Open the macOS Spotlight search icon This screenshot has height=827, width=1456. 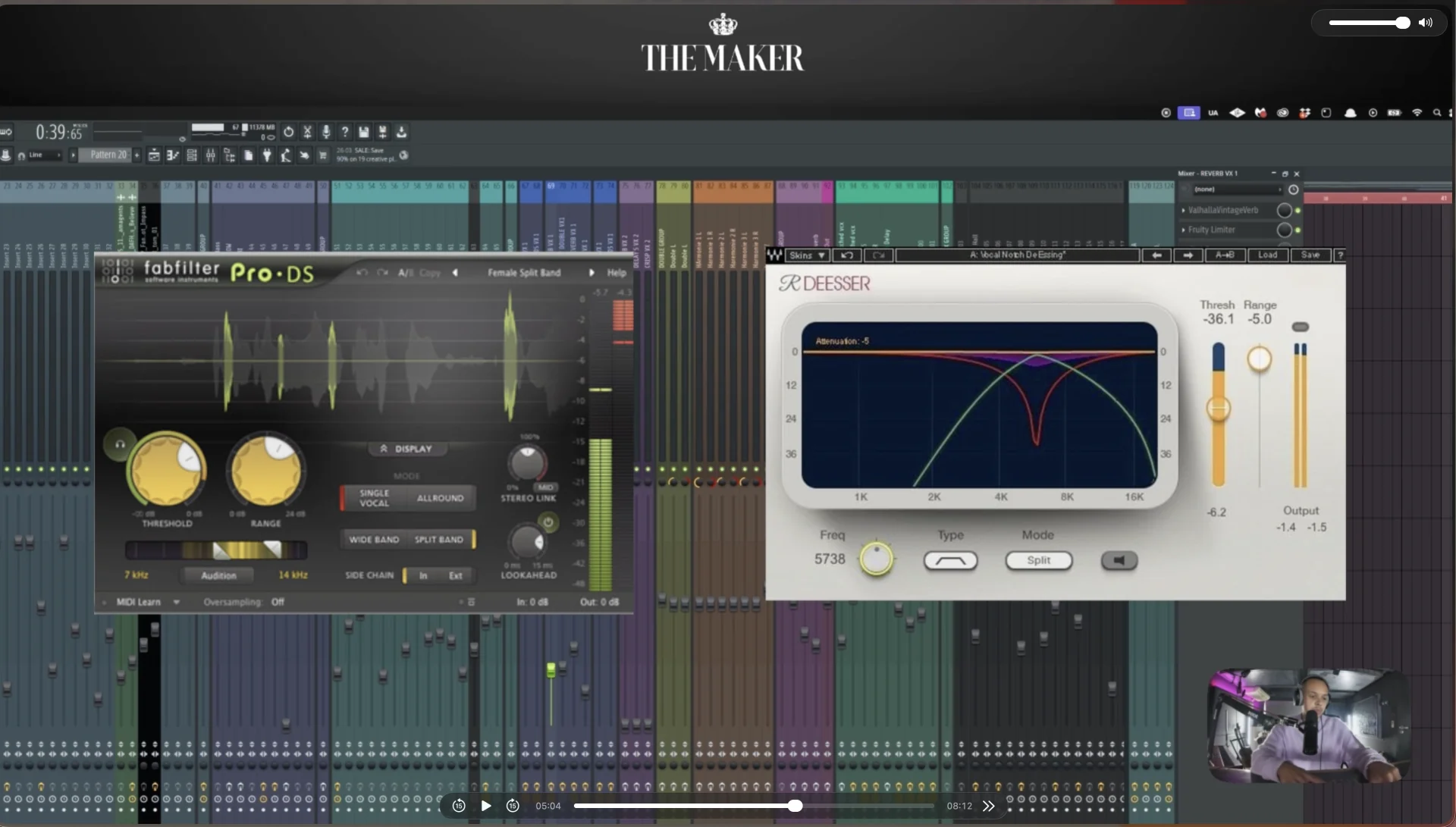[1437, 113]
